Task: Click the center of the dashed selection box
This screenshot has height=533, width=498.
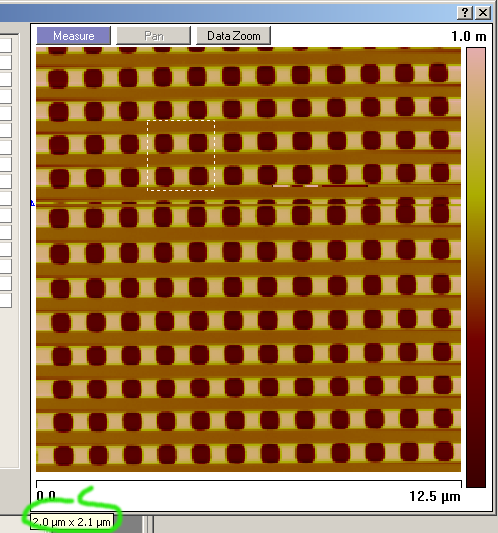Action: tap(181, 155)
